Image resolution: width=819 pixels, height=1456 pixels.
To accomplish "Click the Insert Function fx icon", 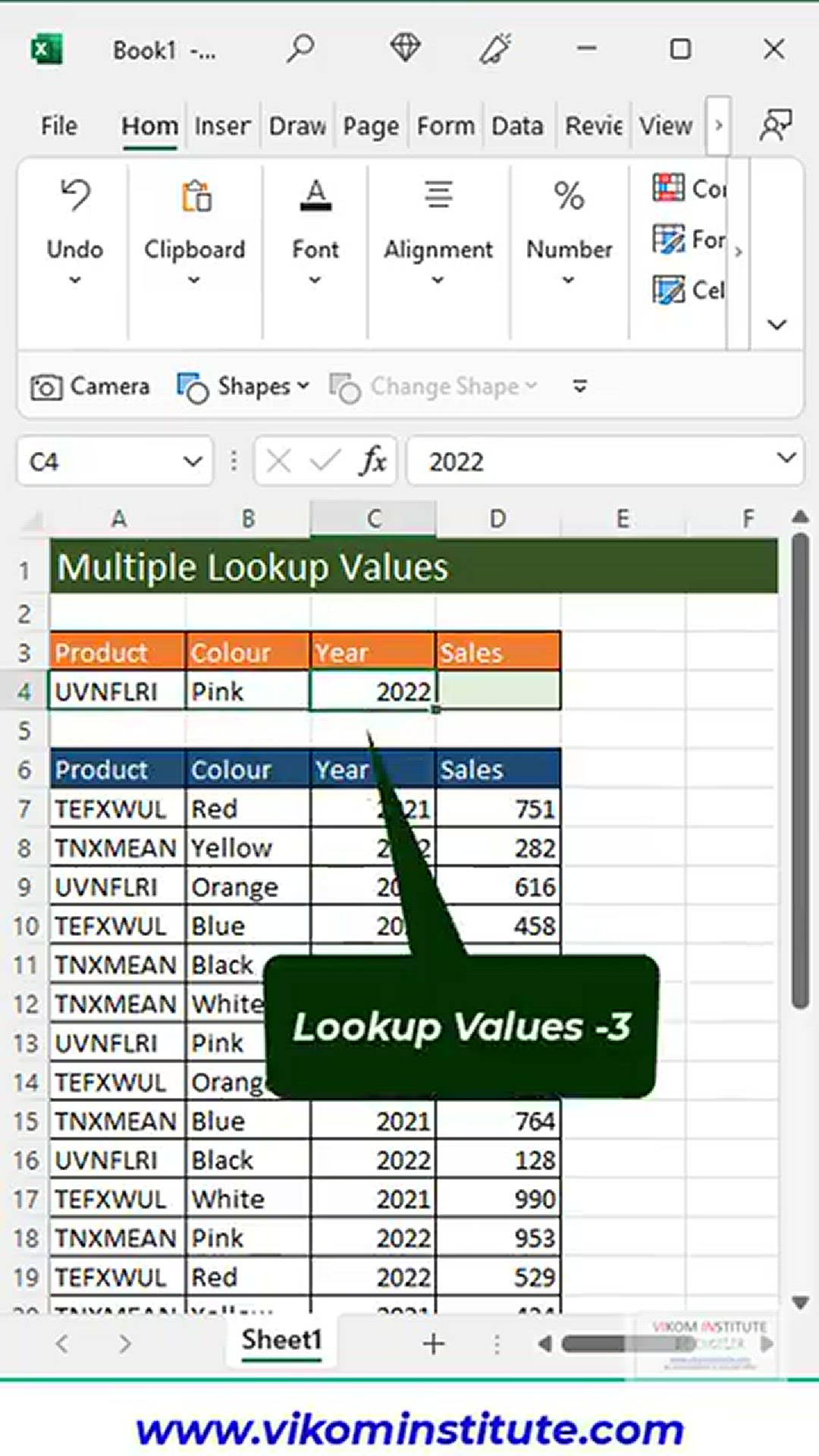I will click(372, 461).
